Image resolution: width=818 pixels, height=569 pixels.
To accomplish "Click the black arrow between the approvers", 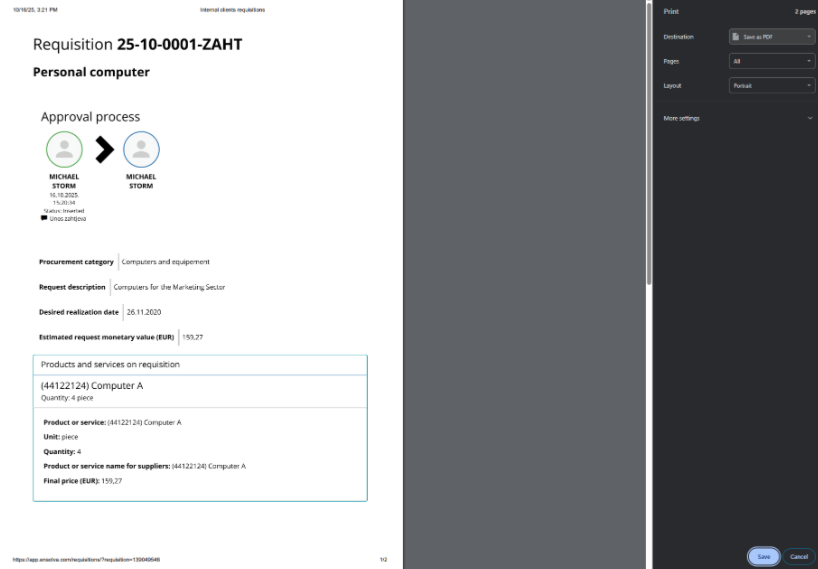I will [x=103, y=150].
